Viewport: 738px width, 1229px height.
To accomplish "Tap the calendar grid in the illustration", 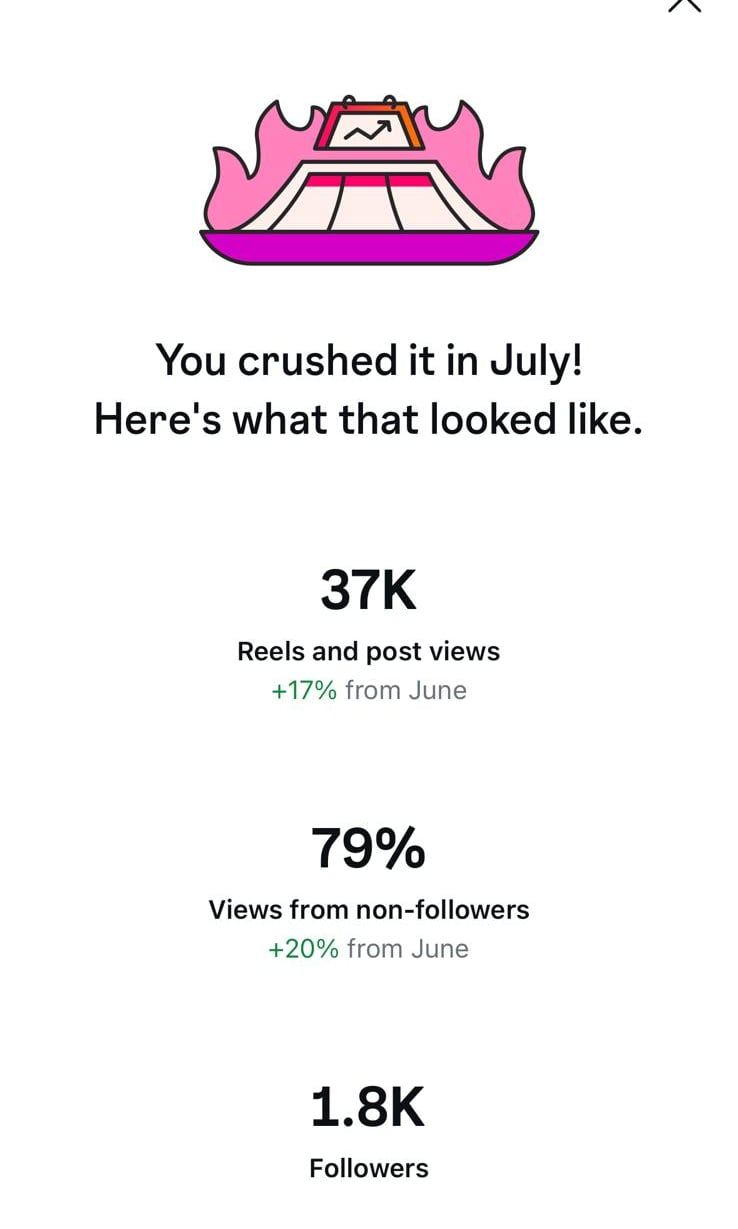I will click(369, 200).
